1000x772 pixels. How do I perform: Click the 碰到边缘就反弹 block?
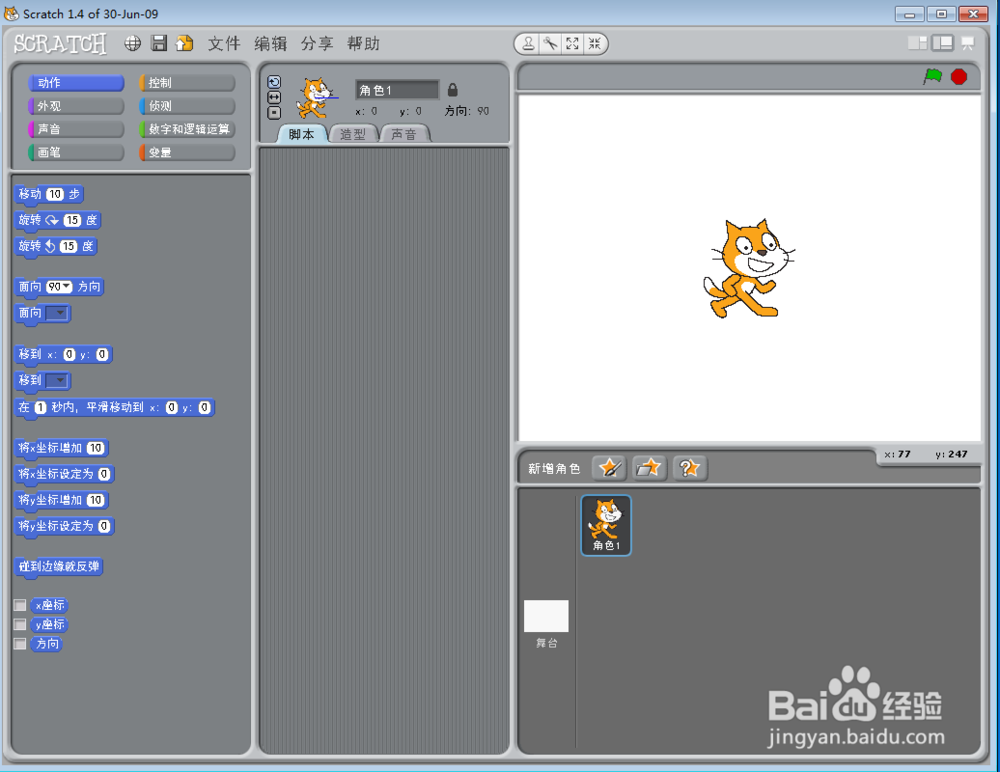[59, 567]
